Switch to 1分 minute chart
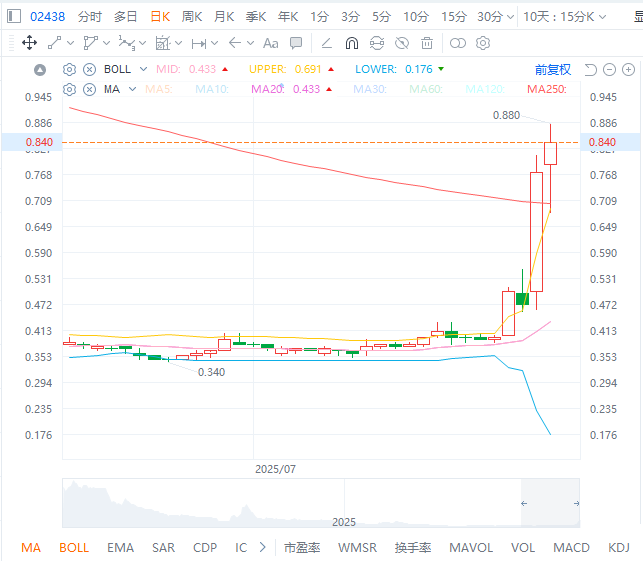This screenshot has width=643, height=561. pos(319,16)
